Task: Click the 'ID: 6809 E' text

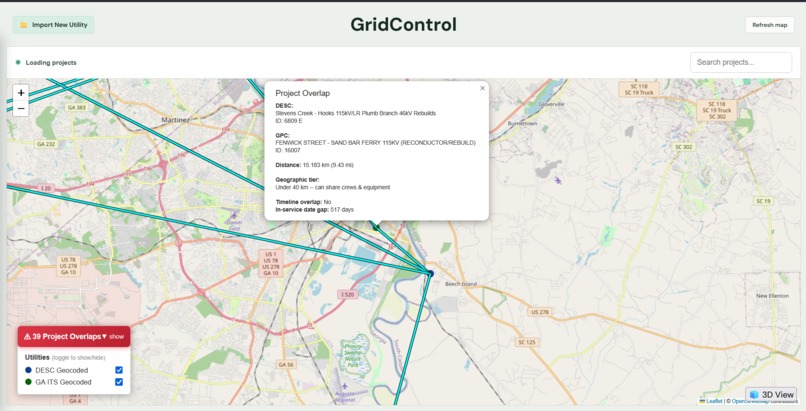Action: [289, 121]
